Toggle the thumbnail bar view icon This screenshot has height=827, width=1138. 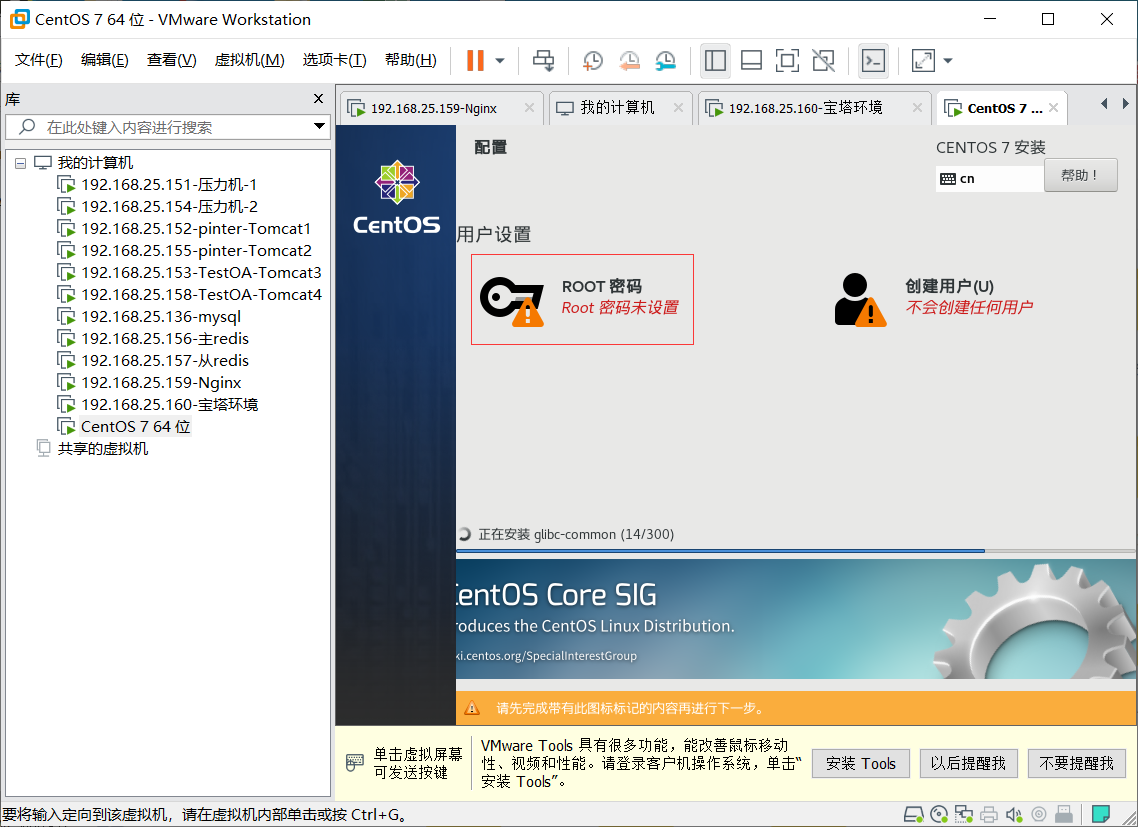(x=751, y=60)
